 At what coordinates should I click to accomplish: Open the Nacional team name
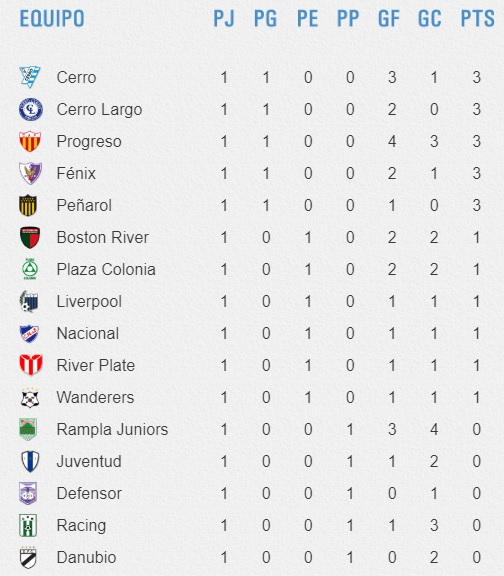click(88, 333)
